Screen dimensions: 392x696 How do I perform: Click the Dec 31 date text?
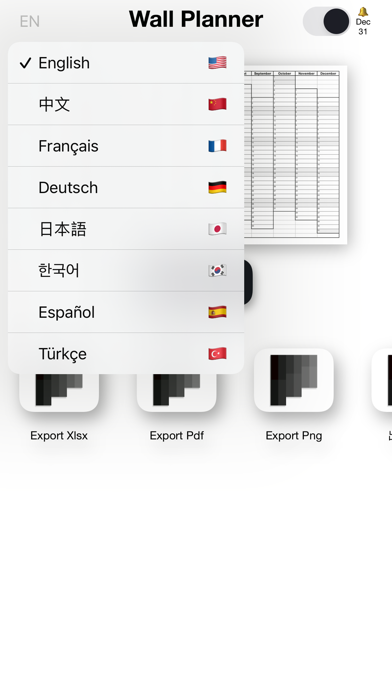coord(363,27)
